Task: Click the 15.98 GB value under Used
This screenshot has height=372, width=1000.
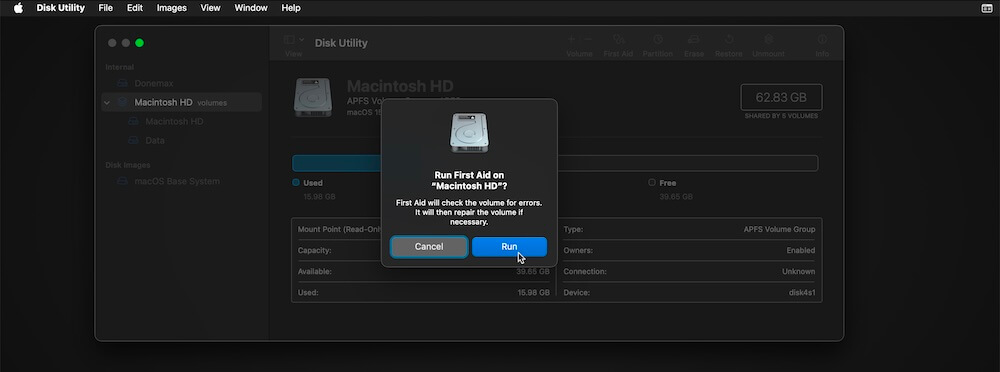Action: point(320,197)
